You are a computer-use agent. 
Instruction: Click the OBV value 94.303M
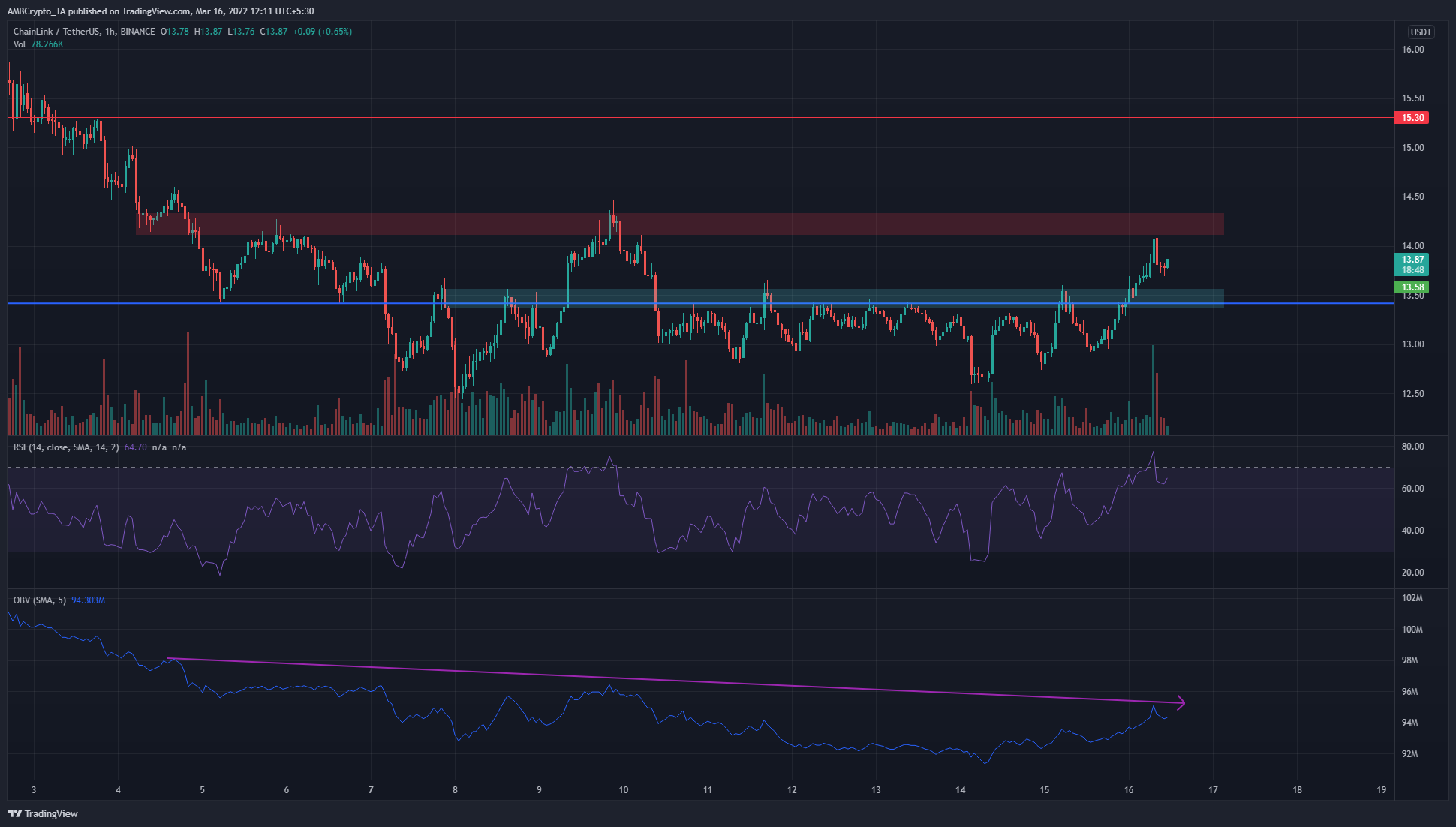click(x=88, y=600)
